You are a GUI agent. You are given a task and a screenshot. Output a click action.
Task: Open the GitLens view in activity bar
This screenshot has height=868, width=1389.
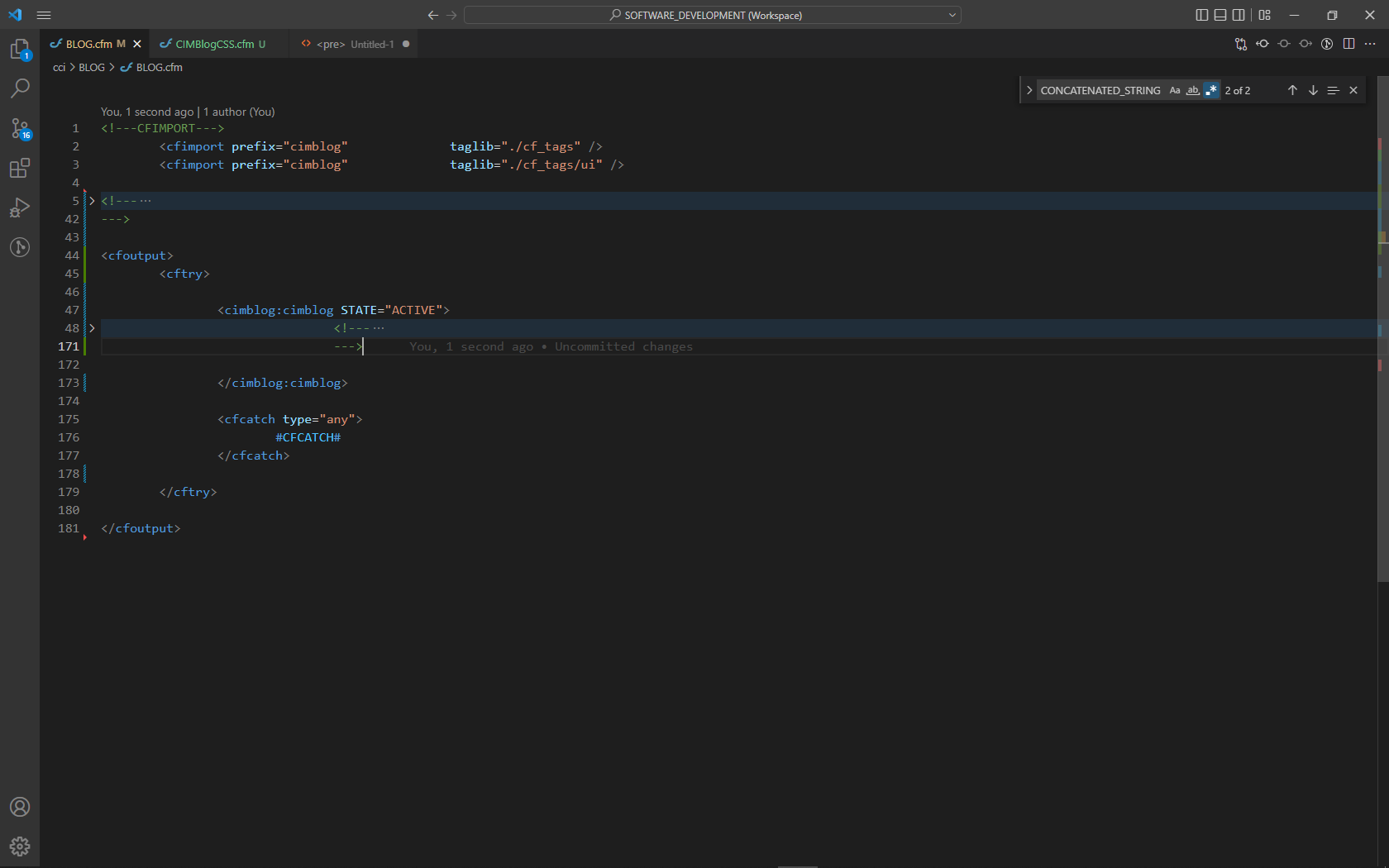coord(20,247)
